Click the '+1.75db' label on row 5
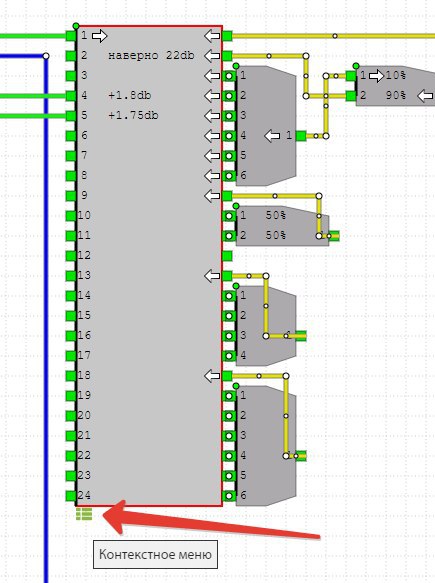435x583 pixels. 133,116
